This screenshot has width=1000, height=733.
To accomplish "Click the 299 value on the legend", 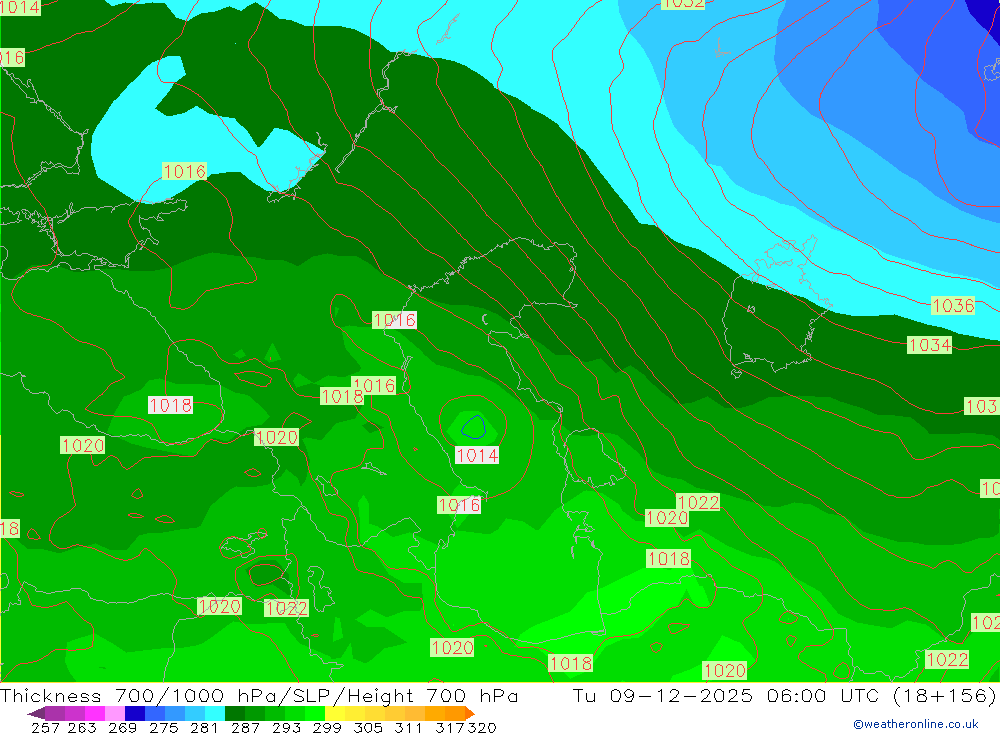I will pyautogui.click(x=327, y=727).
